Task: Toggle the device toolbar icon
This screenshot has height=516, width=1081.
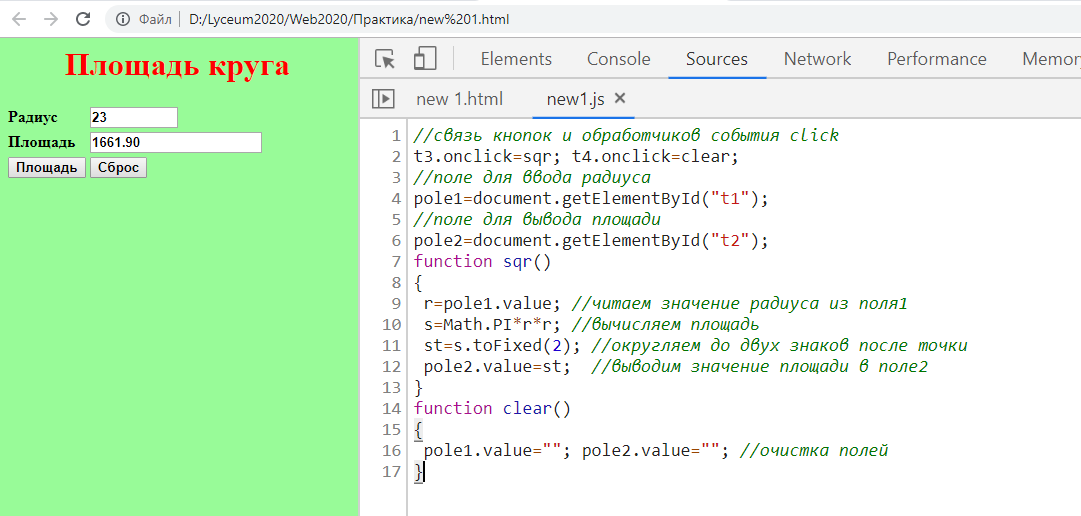Action: tap(425, 59)
